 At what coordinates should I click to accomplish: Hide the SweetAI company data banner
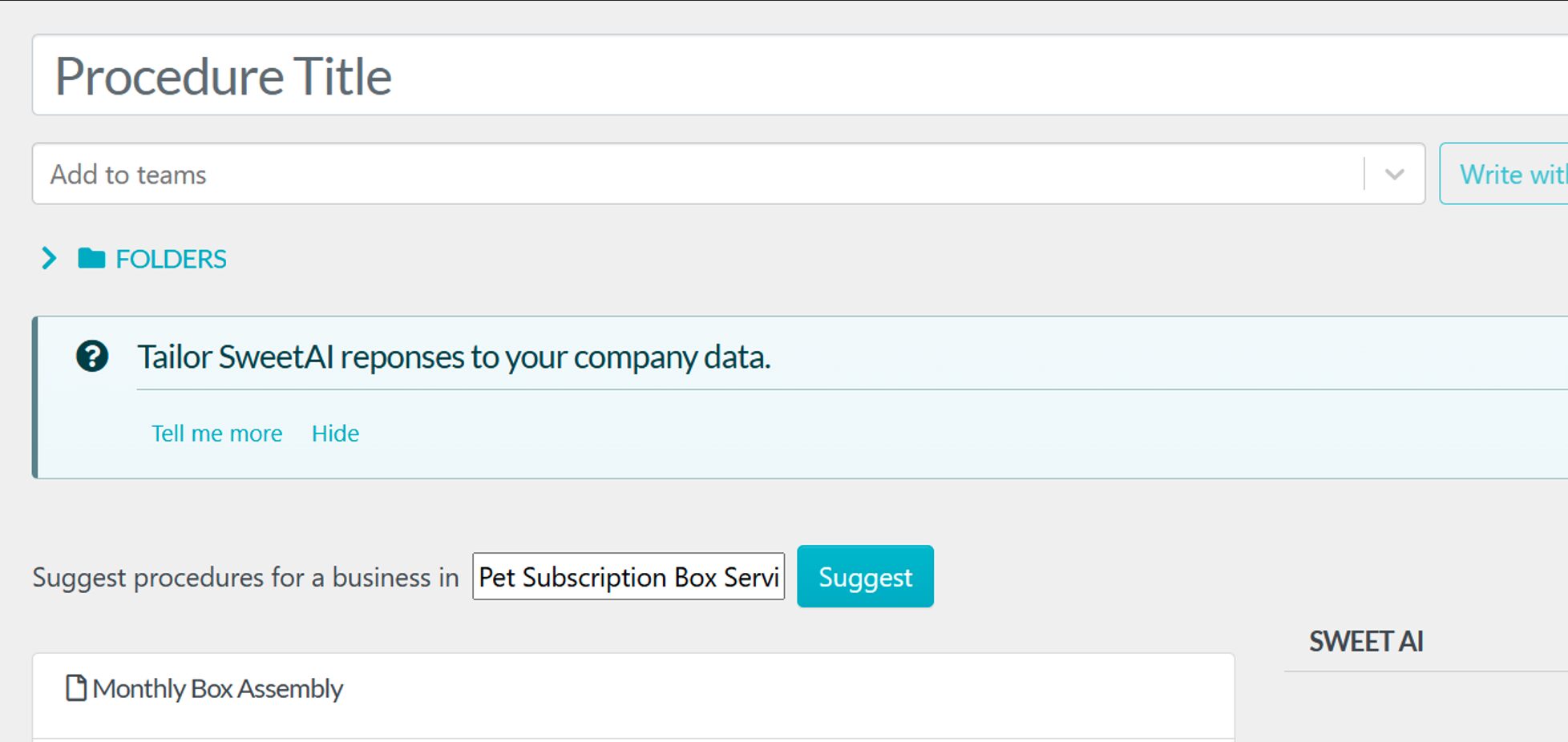(x=335, y=434)
